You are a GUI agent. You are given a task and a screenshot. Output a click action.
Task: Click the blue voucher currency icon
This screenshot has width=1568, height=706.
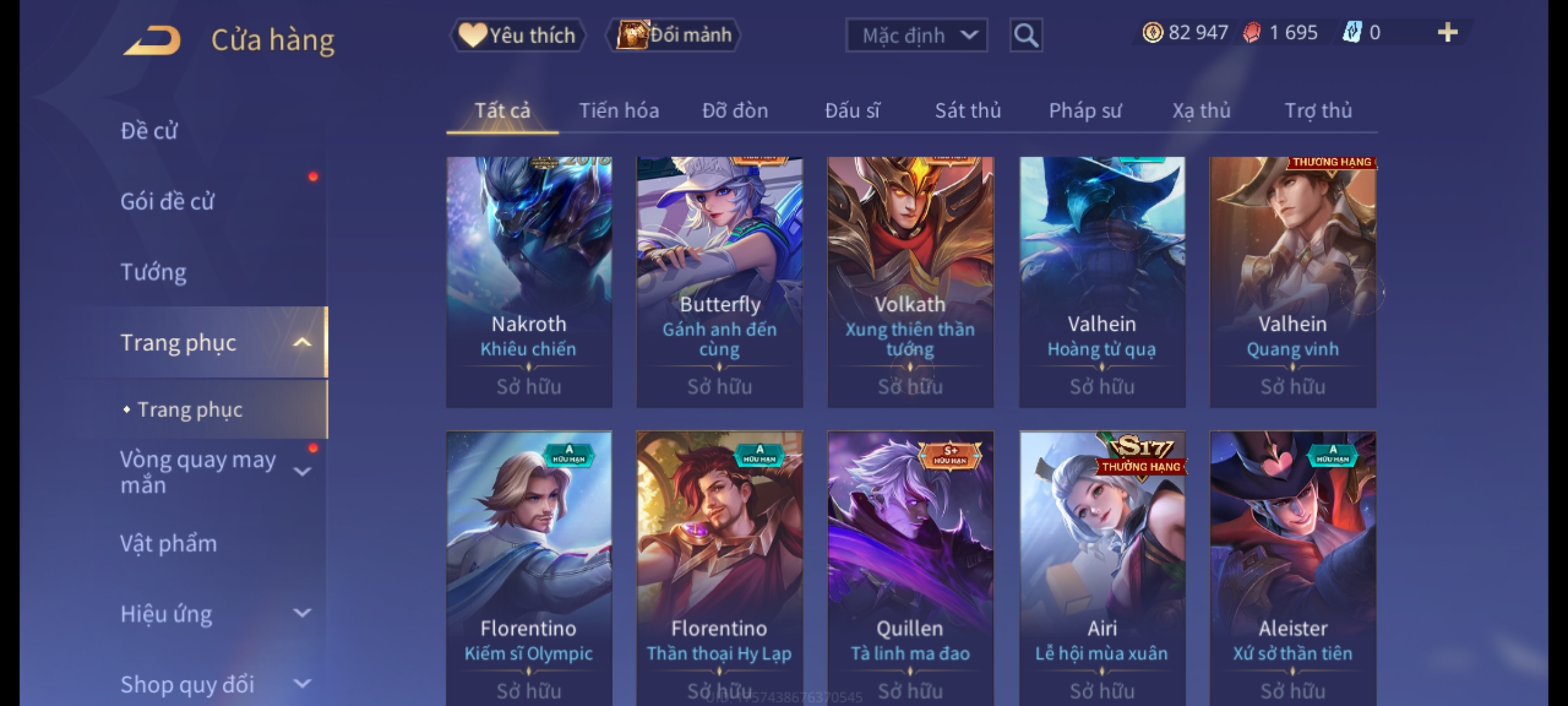tap(1352, 33)
